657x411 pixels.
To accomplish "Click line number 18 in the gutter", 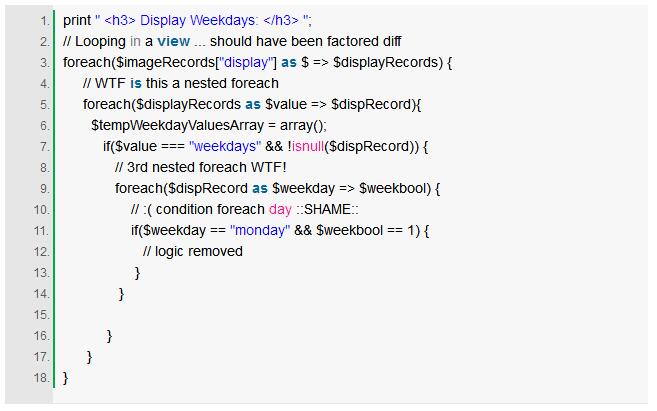I will (x=41, y=378).
